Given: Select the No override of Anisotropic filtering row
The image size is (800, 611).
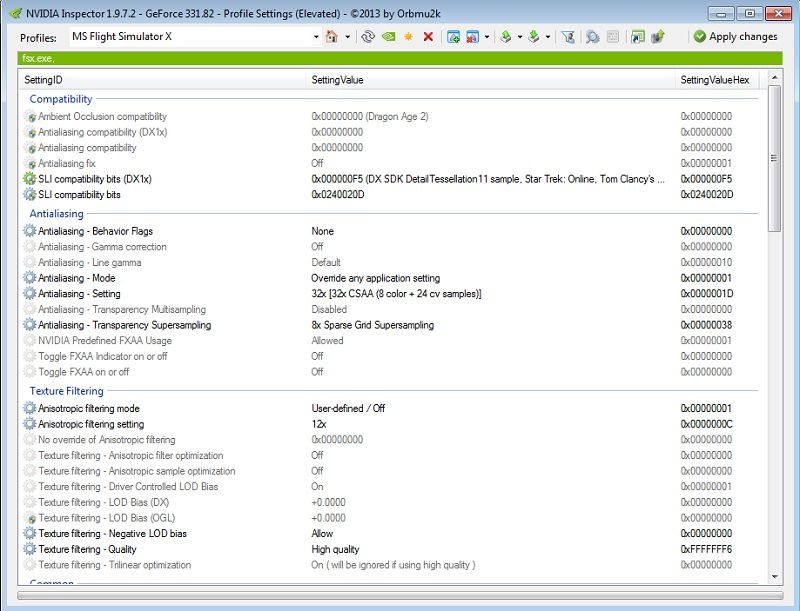Looking at the screenshot, I should (x=390, y=440).
